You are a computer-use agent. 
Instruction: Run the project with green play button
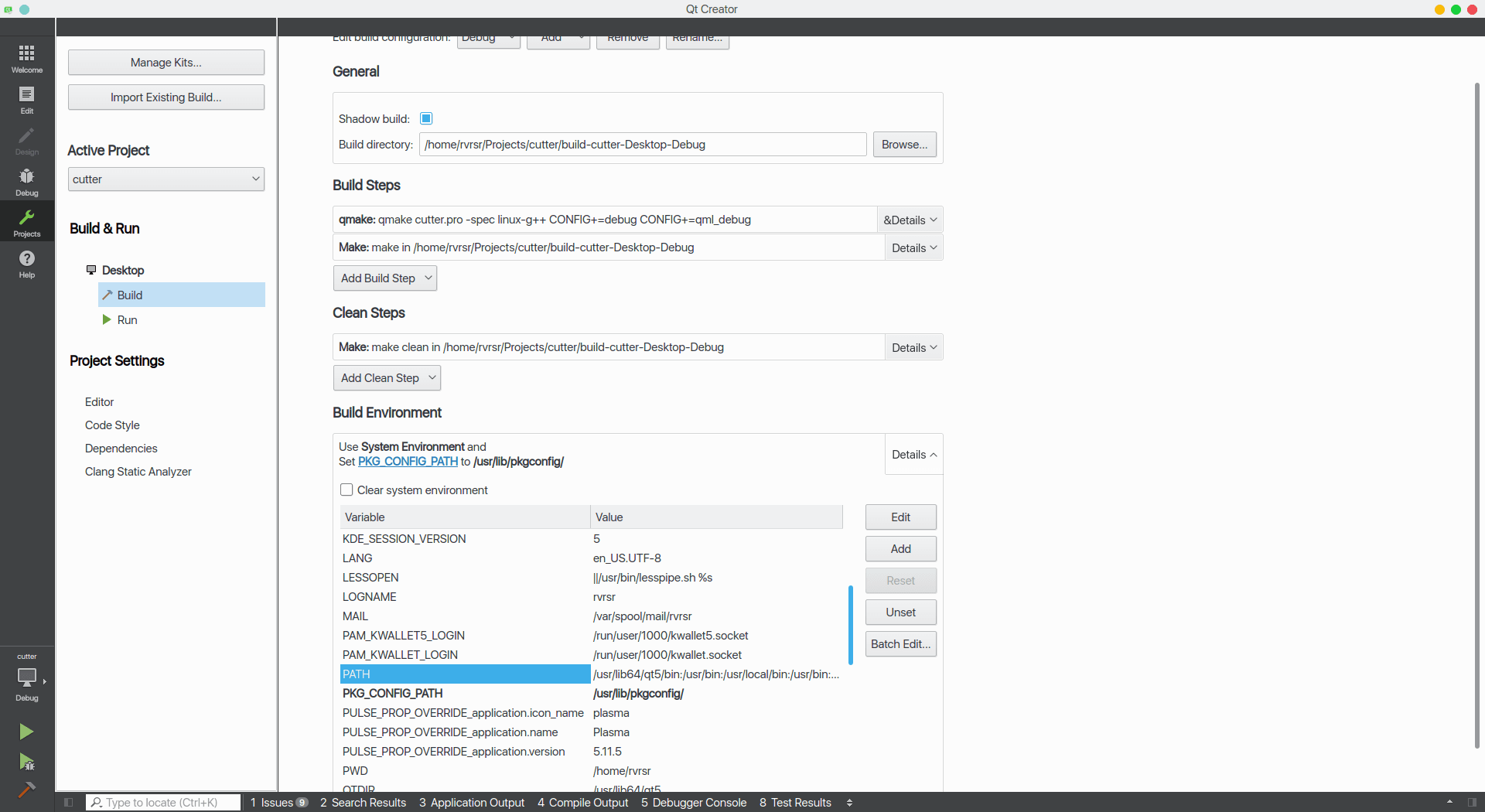26,732
